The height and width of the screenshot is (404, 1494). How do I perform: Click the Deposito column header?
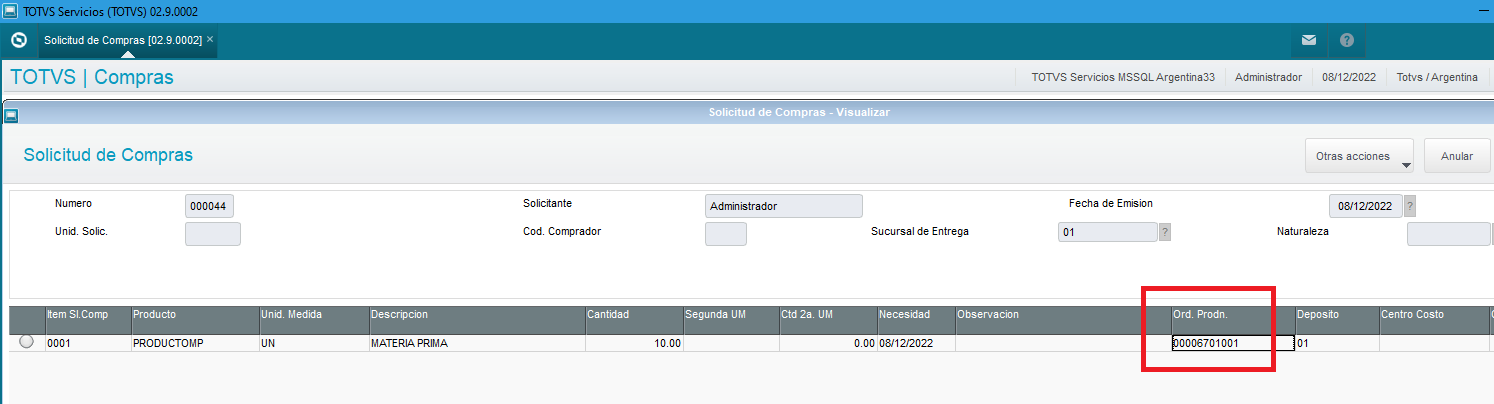(x=1337, y=320)
